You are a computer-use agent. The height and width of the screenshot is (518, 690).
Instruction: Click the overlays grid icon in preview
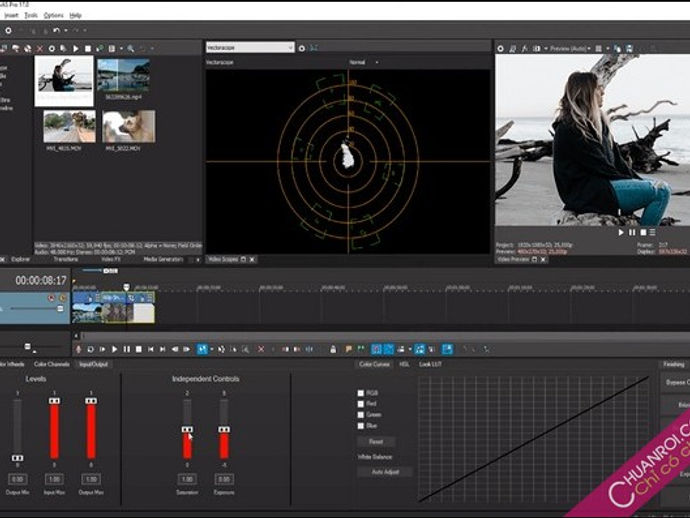(x=598, y=48)
